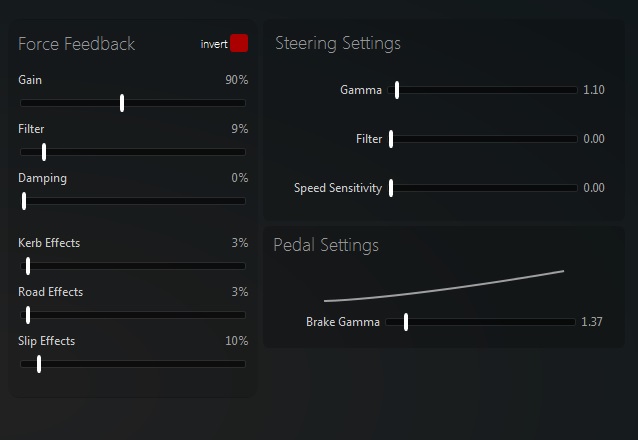Click the brake gamma curve graph
This screenshot has width=638, height=440.
click(x=444, y=288)
